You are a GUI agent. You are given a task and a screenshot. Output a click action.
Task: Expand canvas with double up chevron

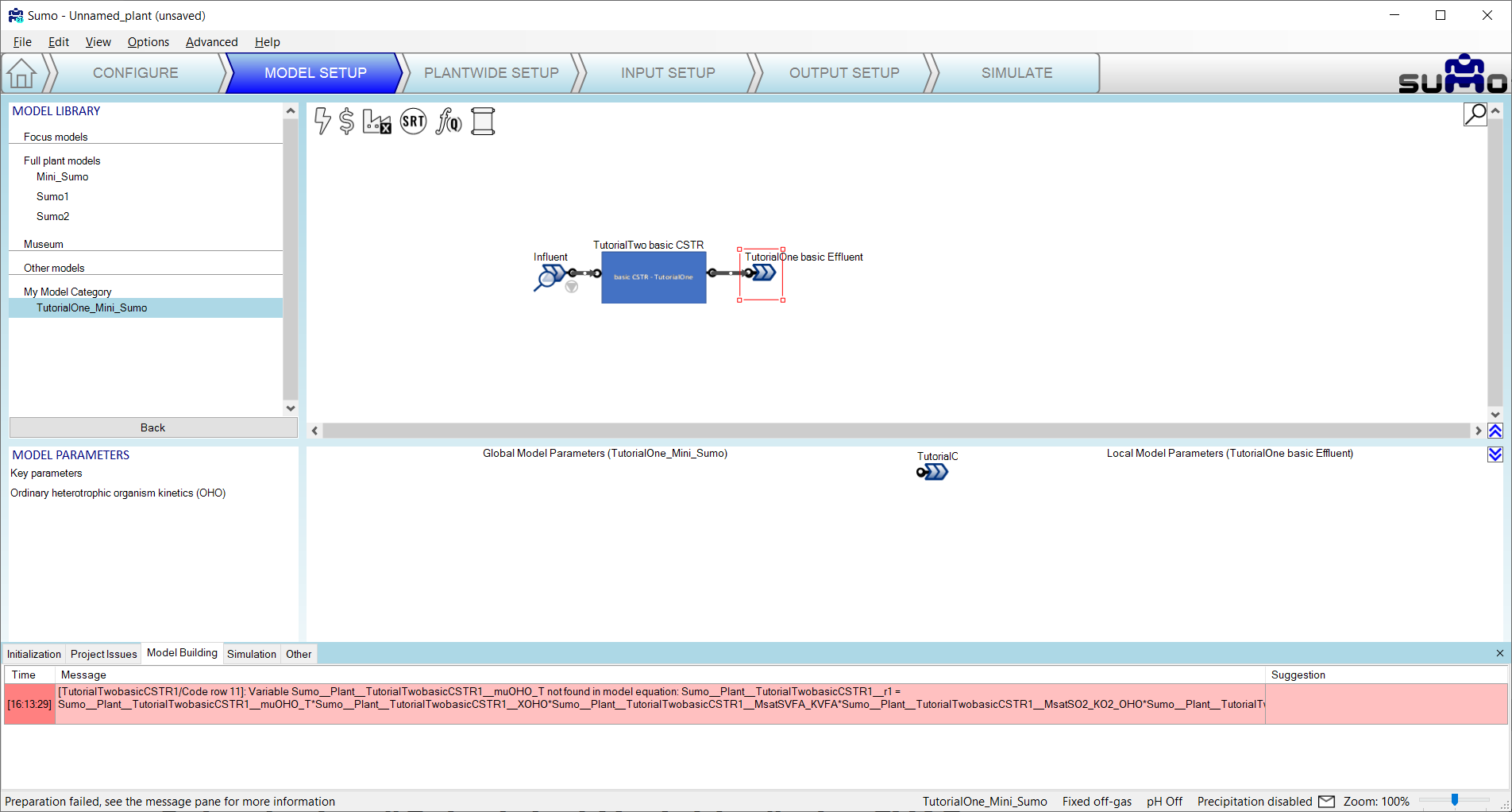(x=1495, y=431)
